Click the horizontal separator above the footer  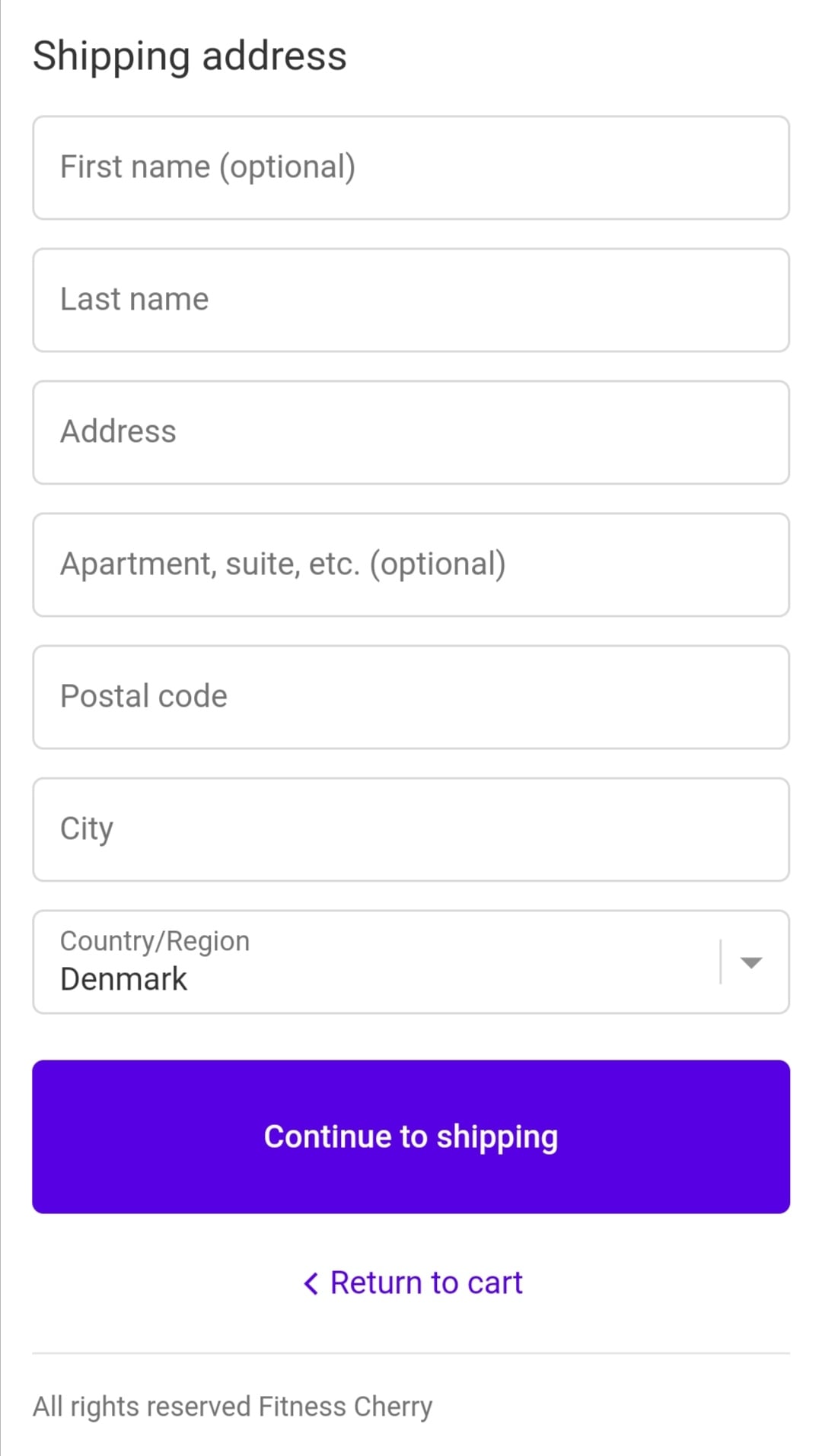click(x=411, y=1353)
